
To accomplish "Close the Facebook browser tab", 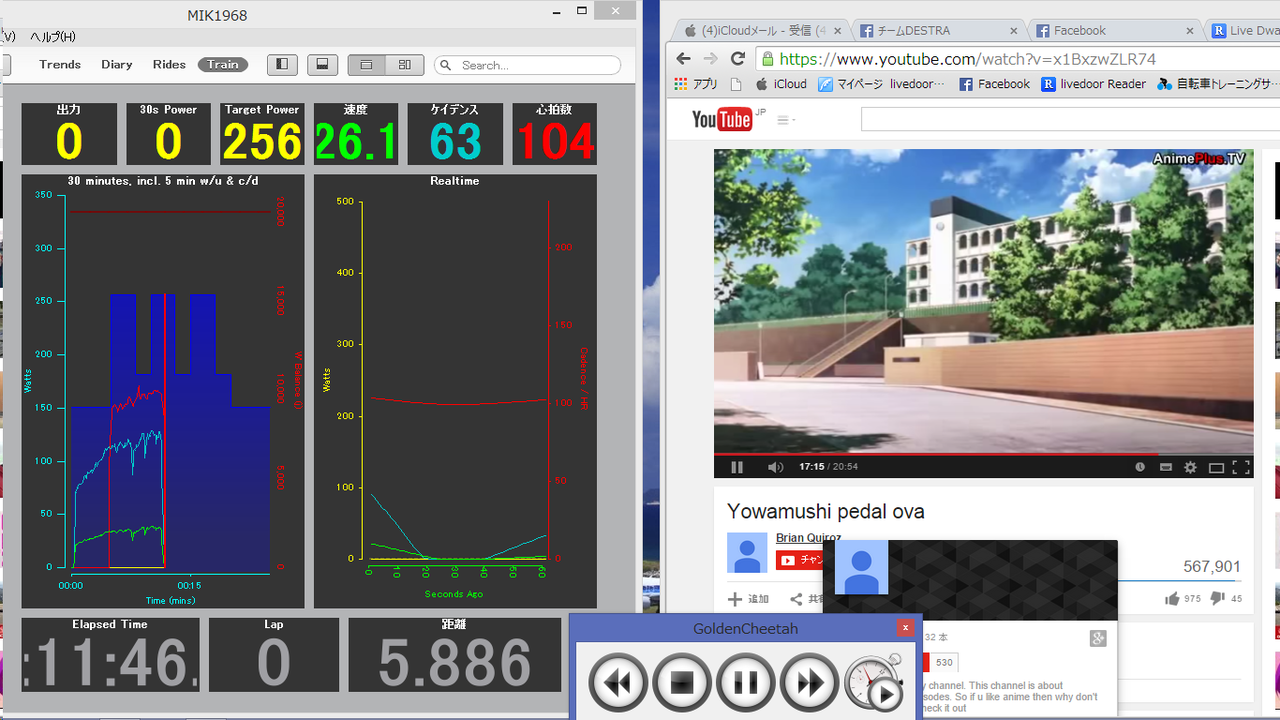I will [1190, 31].
